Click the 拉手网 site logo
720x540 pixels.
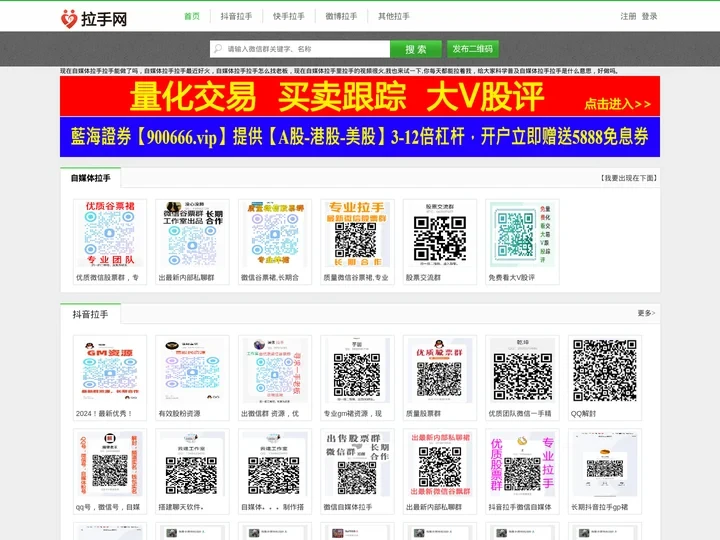click(x=94, y=19)
